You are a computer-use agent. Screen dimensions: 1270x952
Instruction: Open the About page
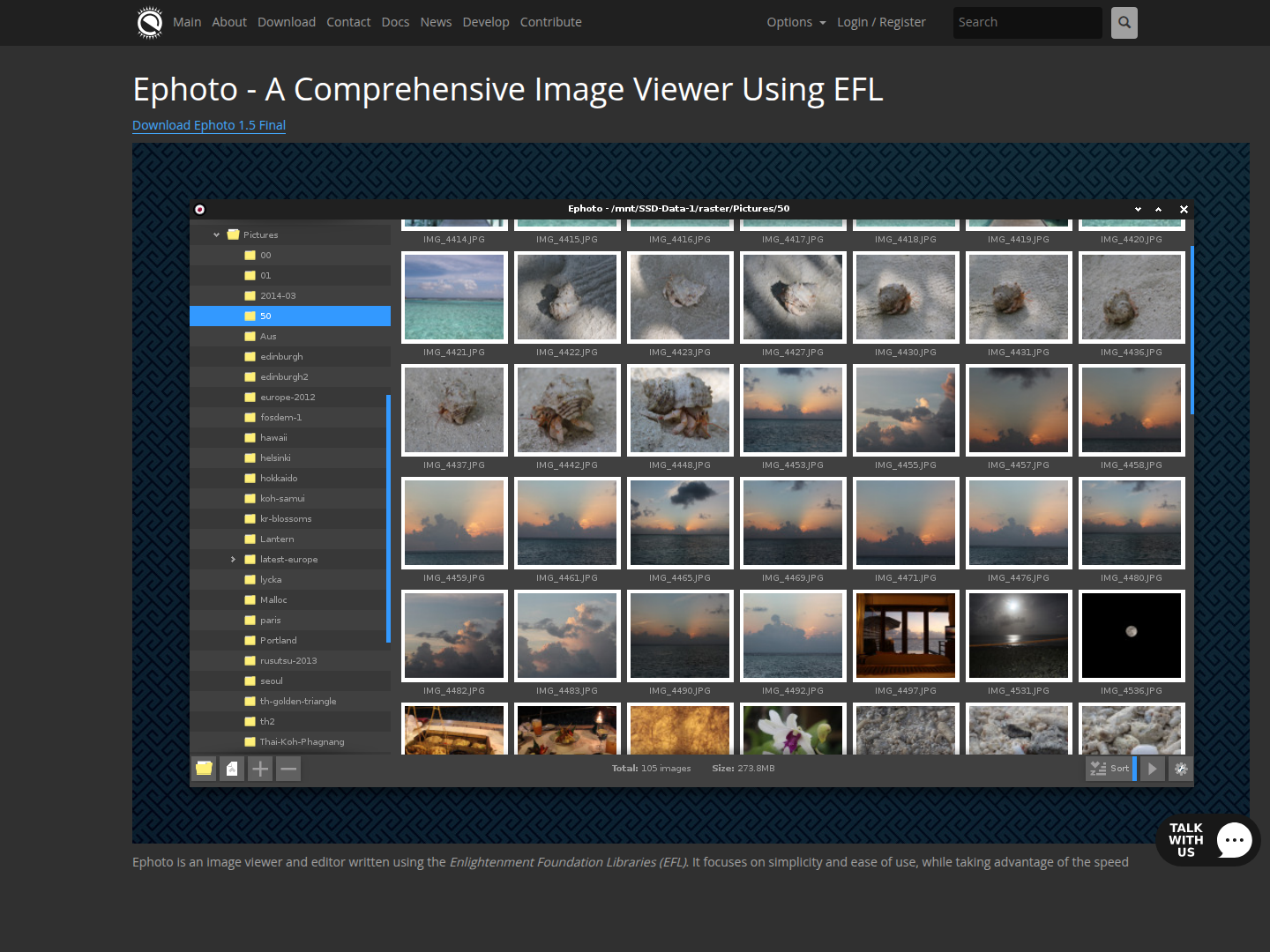click(229, 22)
